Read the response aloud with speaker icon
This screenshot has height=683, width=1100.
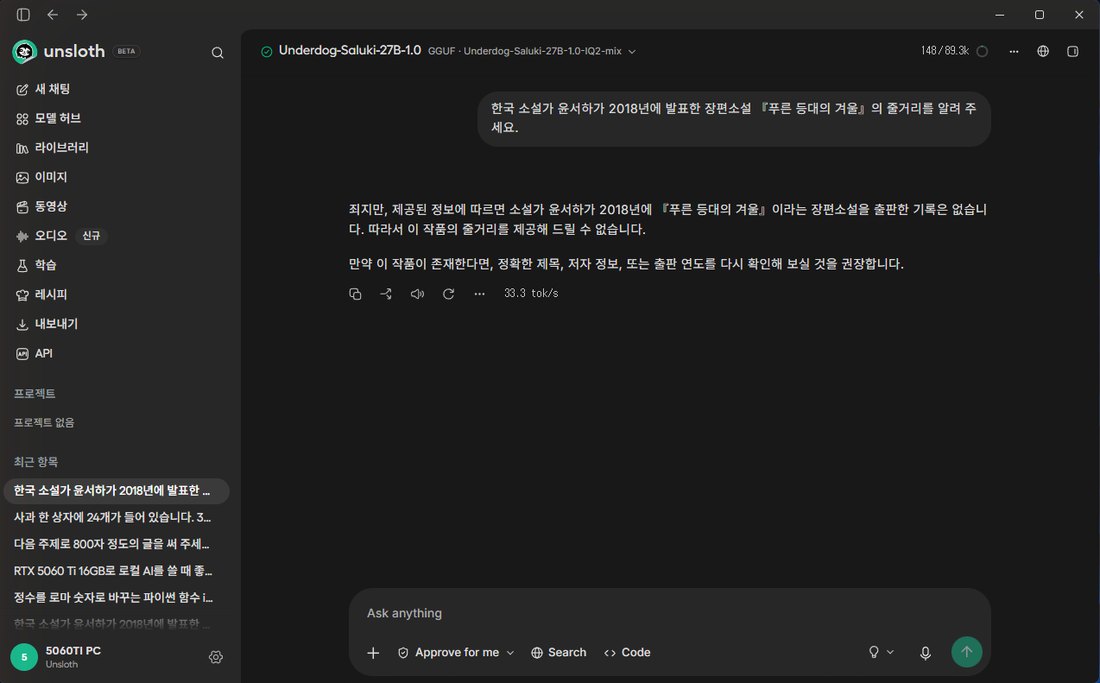coord(417,294)
